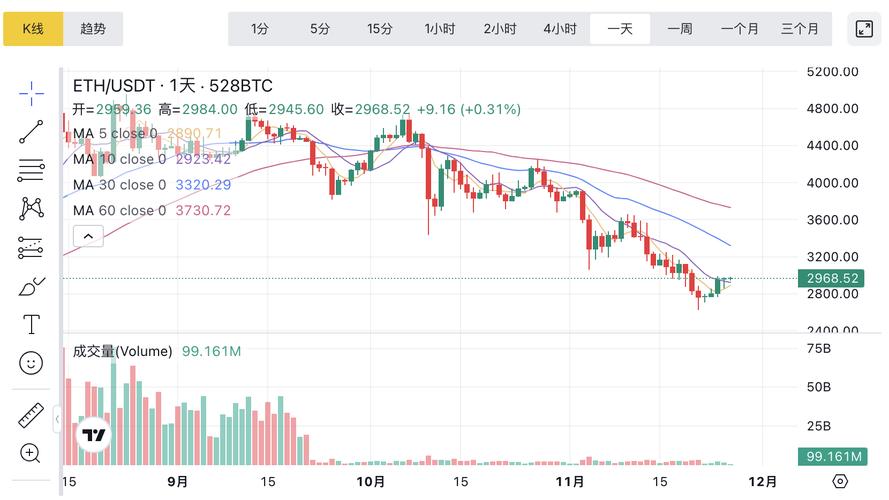This screenshot has width=889, height=500.
Task: Collapse the indicator legend with chevron
Action: 88,236
